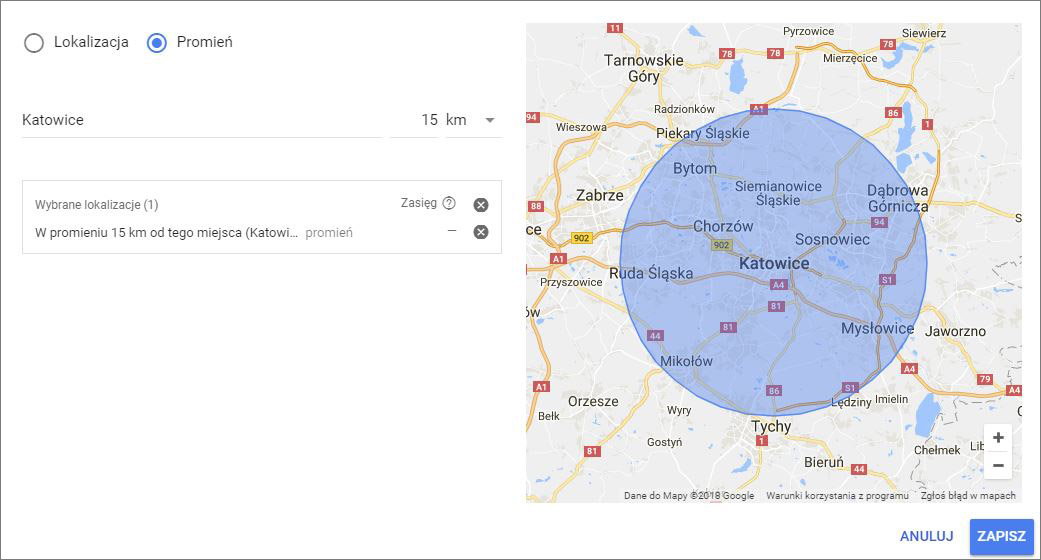
Task: Click Mysłowice label on the map
Action: [x=878, y=329]
